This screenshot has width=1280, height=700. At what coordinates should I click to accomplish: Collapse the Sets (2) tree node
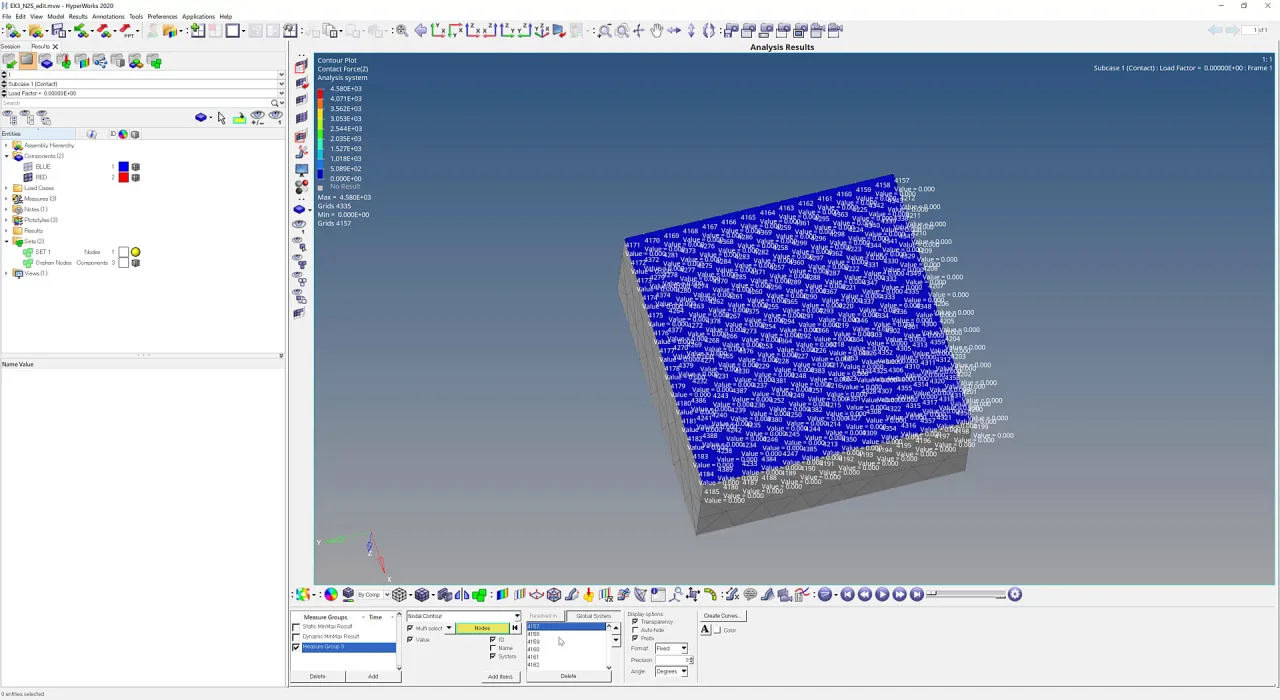tap(6, 241)
